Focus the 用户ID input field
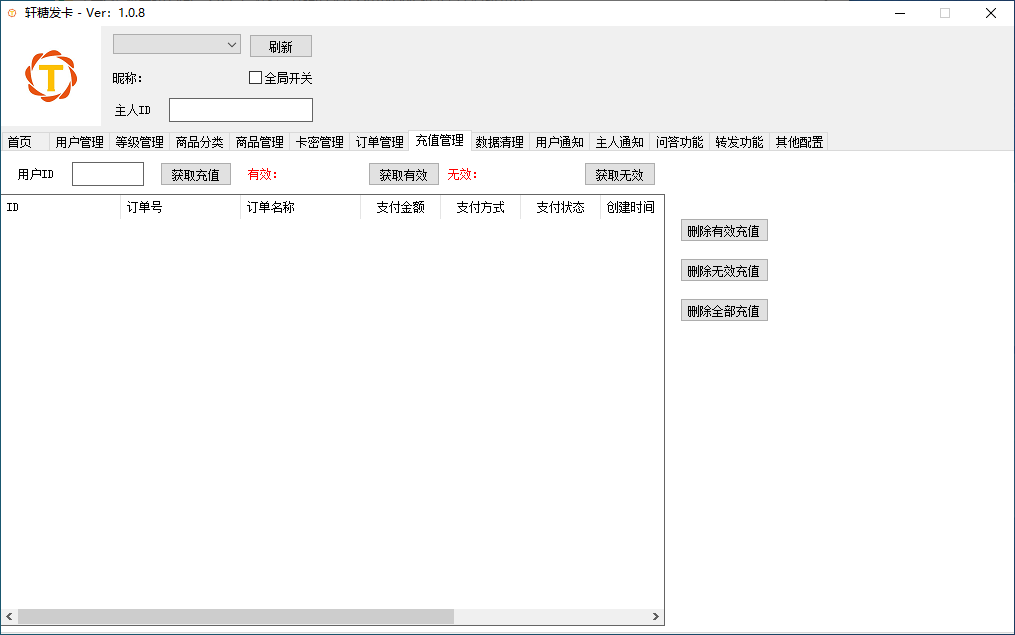This screenshot has width=1015, height=635. (108, 174)
